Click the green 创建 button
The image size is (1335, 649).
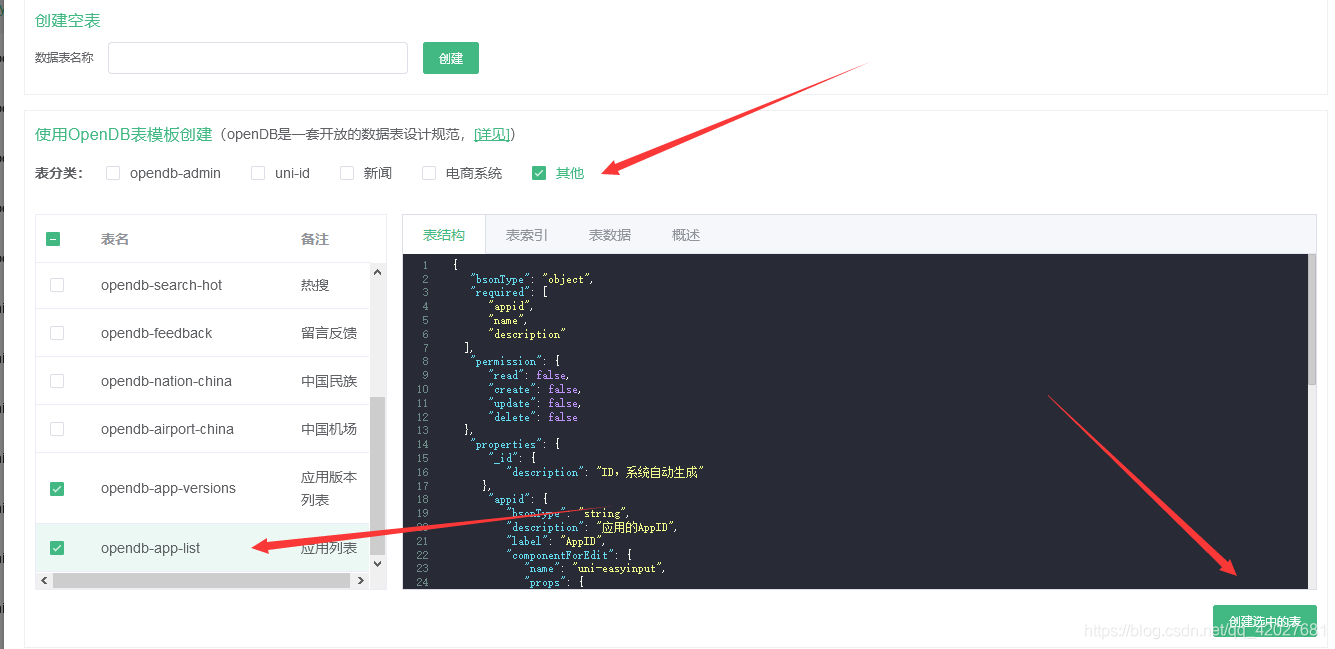pyautogui.click(x=451, y=58)
